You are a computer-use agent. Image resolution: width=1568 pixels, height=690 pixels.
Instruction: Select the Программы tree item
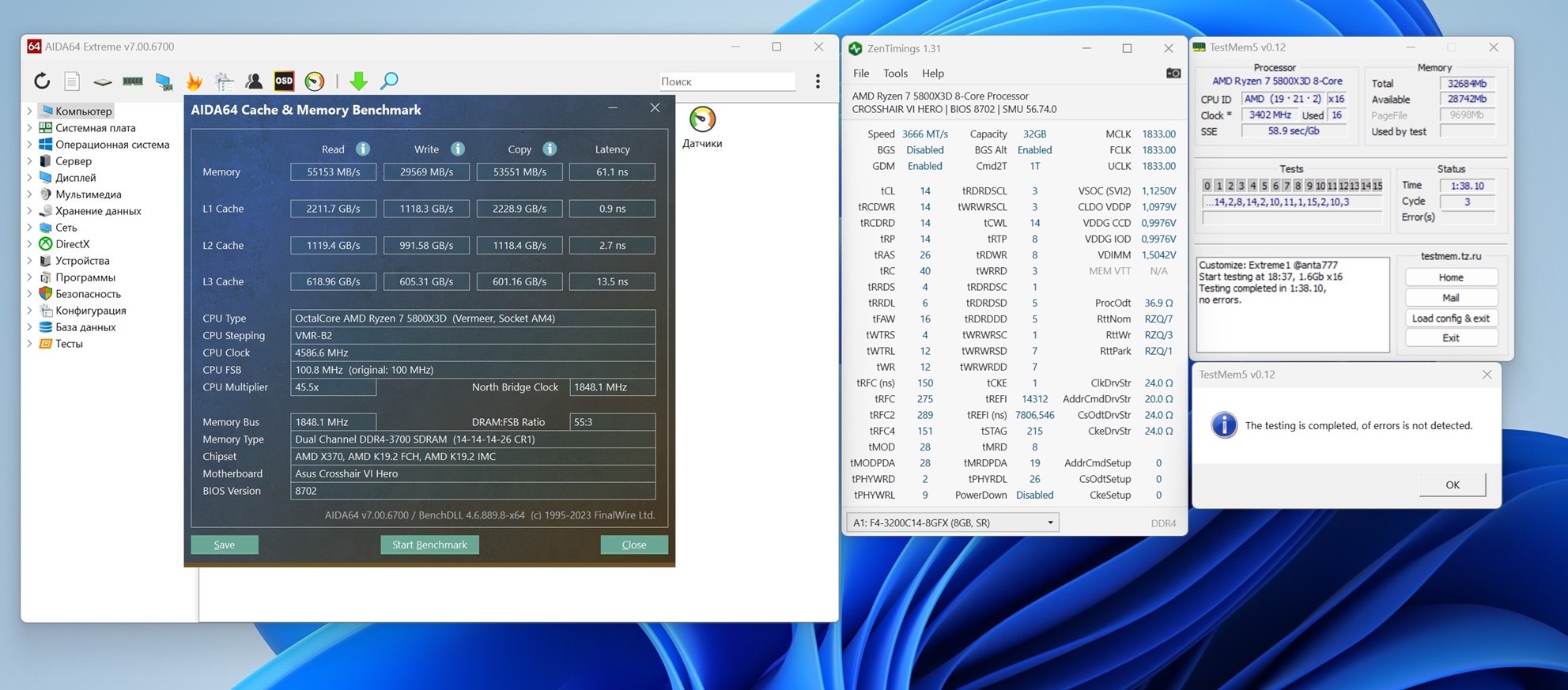tap(85, 277)
